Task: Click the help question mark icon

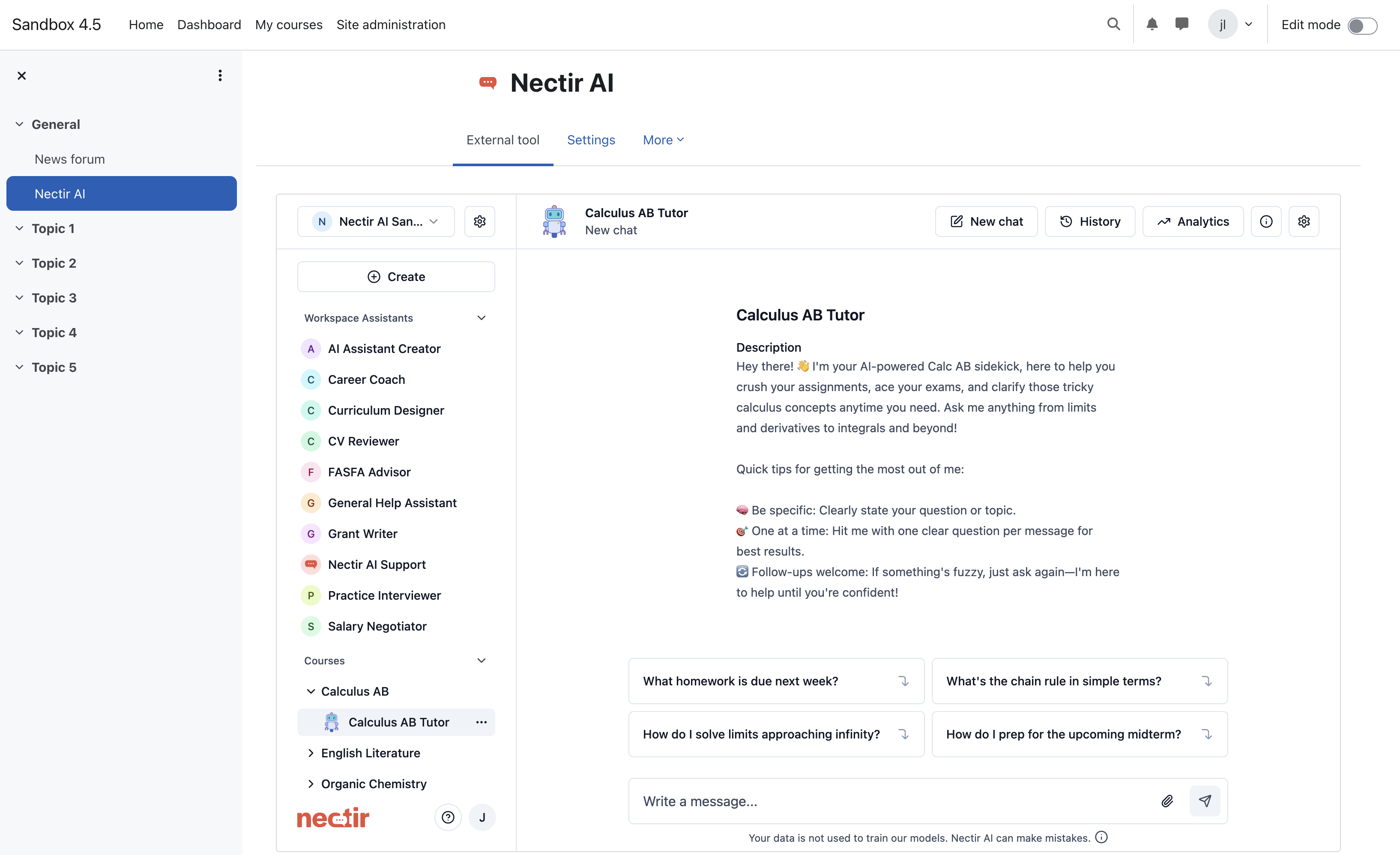Action: (x=448, y=817)
